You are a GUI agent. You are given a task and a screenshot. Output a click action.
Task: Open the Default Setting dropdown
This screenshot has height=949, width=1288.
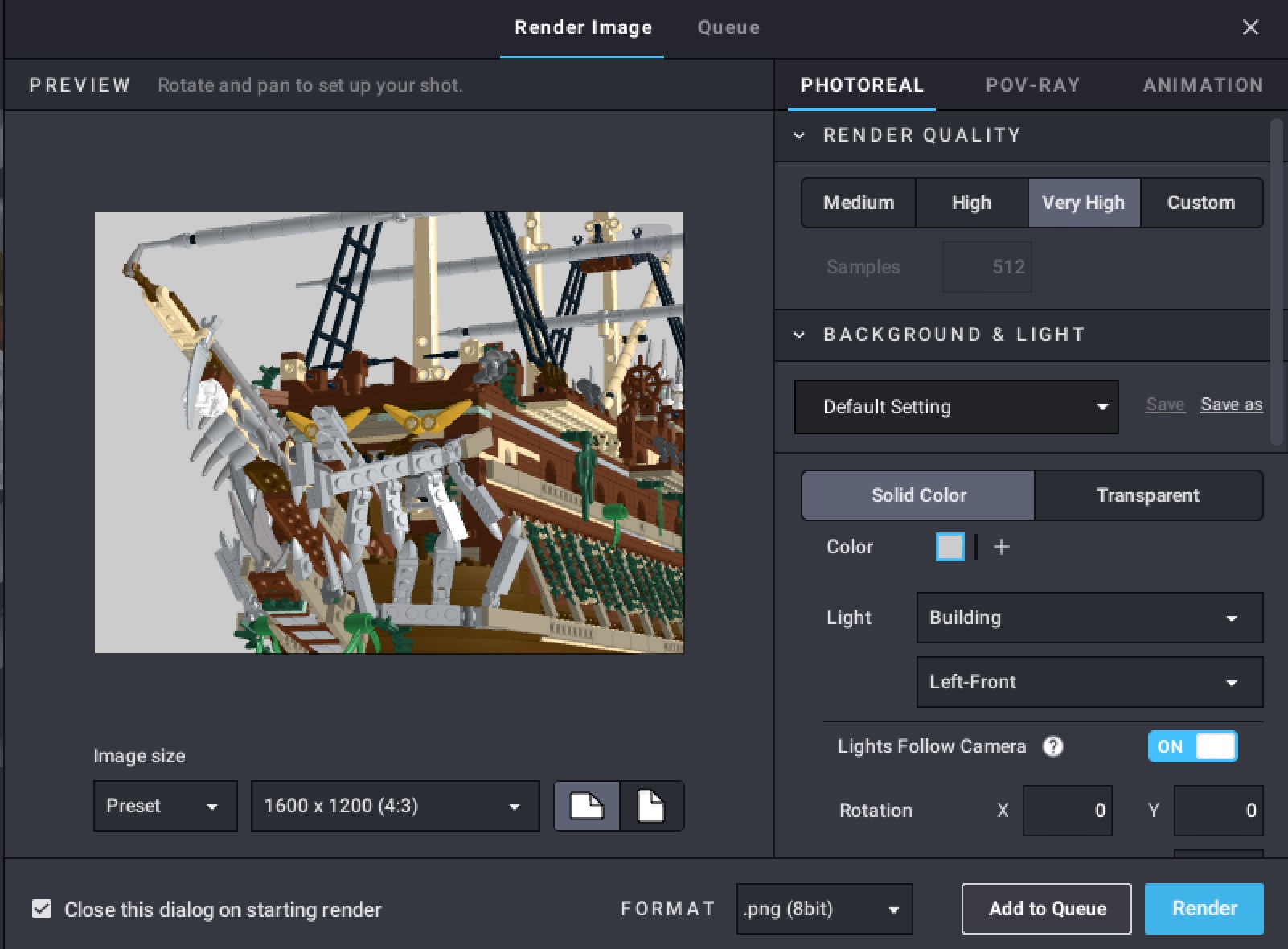point(956,407)
